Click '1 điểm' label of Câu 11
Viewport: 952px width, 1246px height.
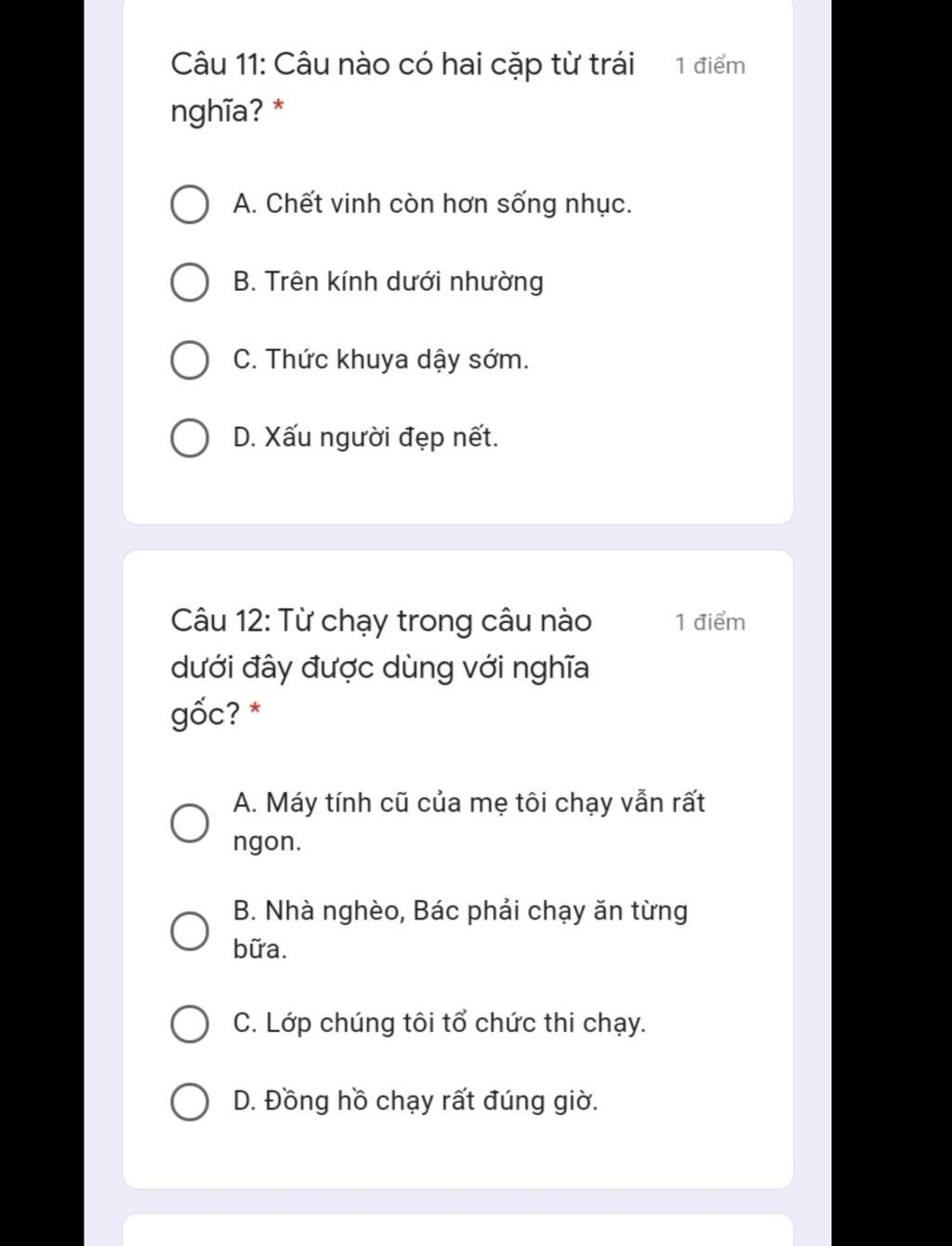[710, 66]
